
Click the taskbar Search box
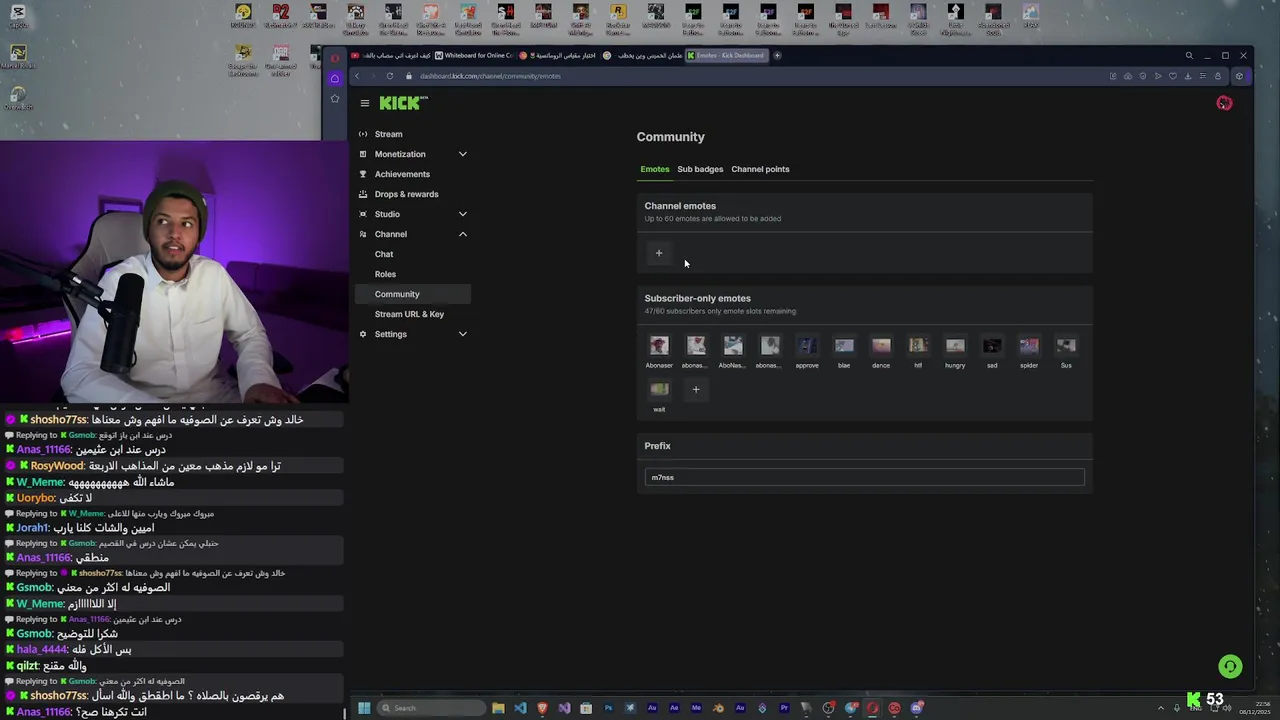pyautogui.click(x=431, y=708)
